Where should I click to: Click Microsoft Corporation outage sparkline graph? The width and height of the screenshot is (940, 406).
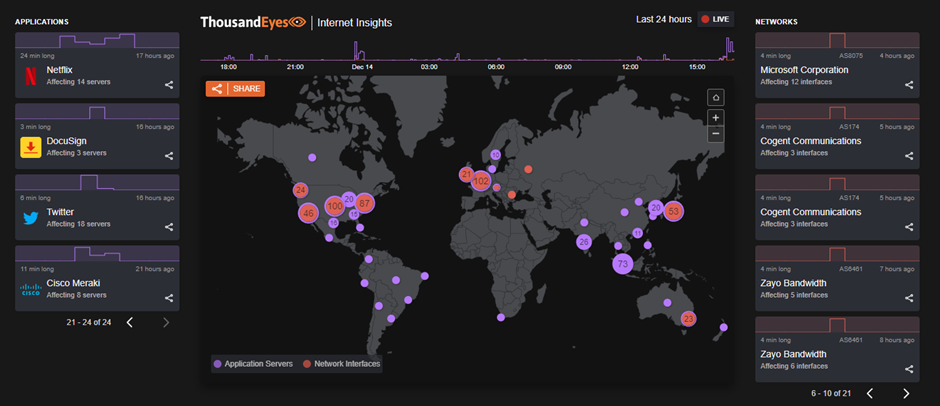click(837, 40)
